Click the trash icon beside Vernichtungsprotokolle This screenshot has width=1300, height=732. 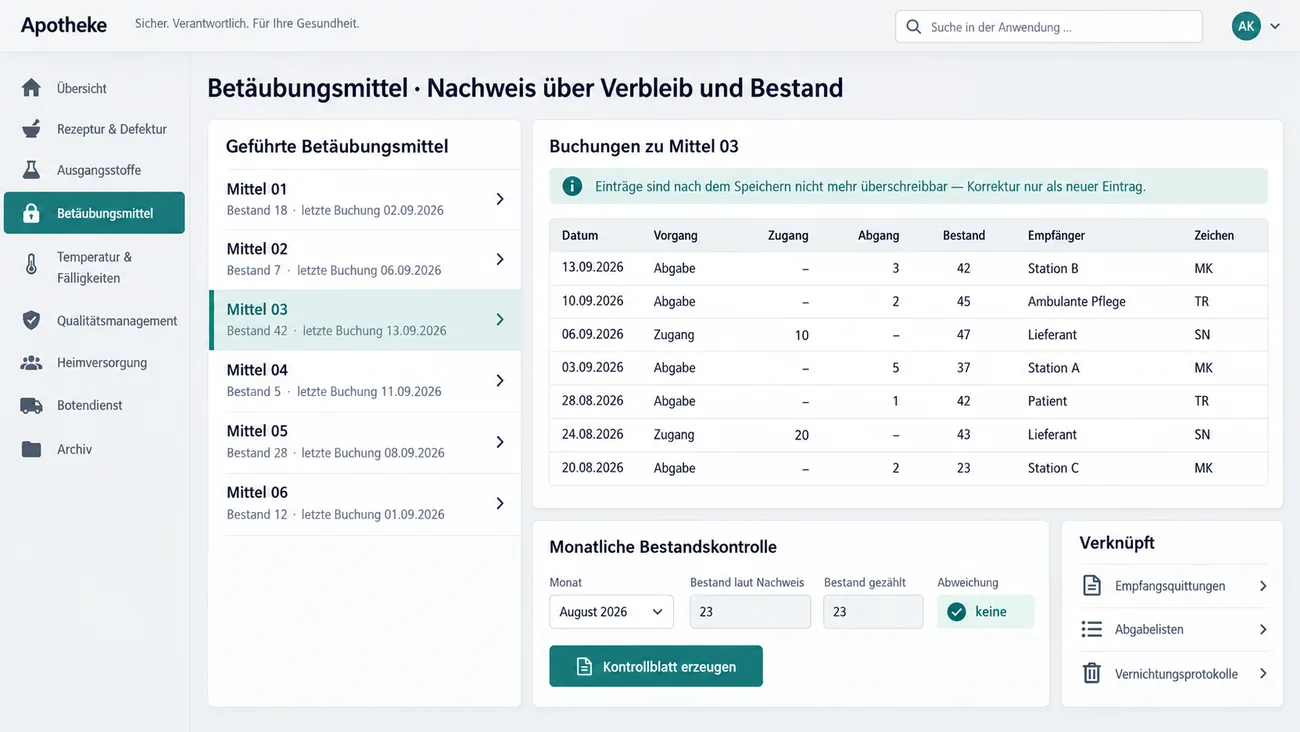tap(1092, 673)
